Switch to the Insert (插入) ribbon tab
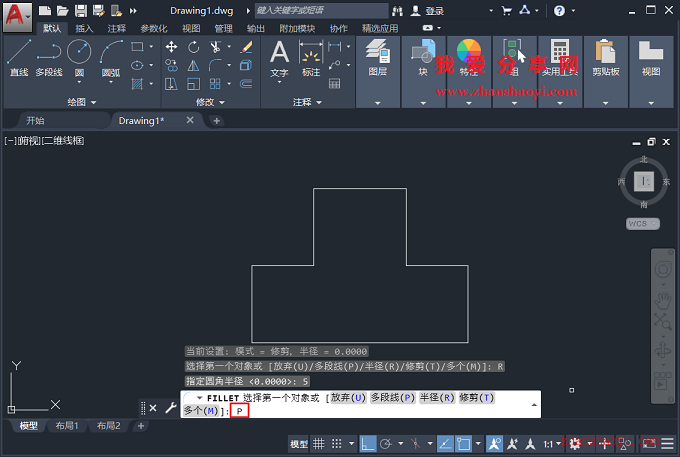 (84, 29)
